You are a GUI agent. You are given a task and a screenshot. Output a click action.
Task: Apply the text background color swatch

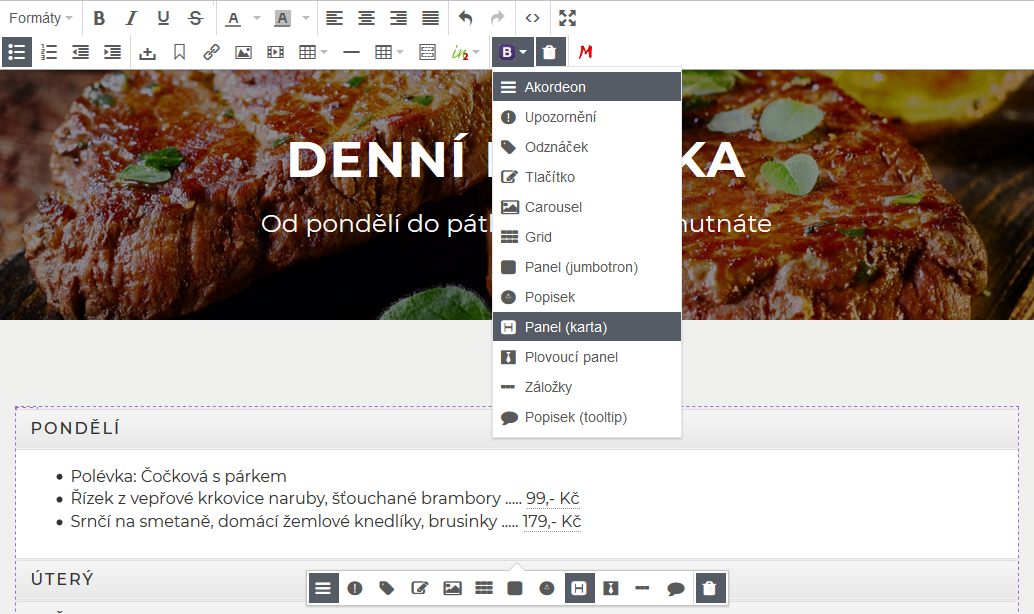pyautogui.click(x=282, y=18)
